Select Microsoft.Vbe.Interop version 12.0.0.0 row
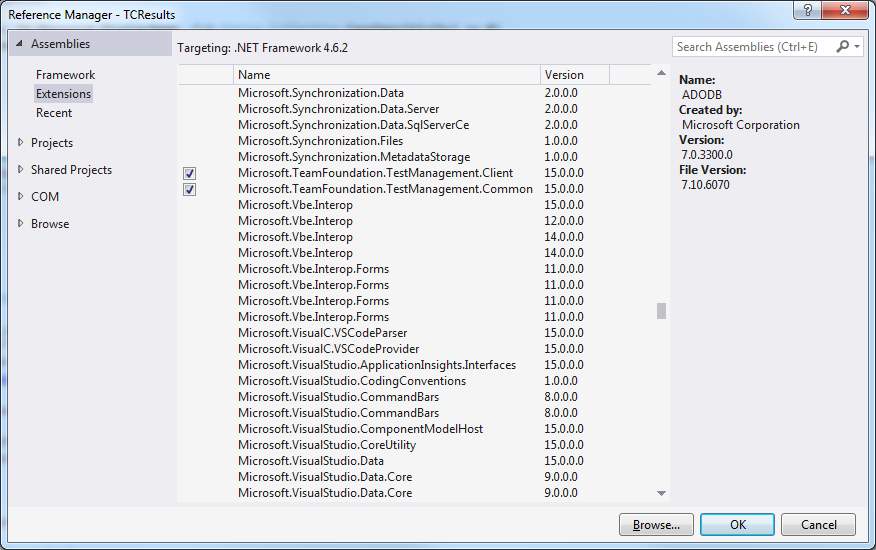Screen dimensions: 876x550 (x=415, y=221)
